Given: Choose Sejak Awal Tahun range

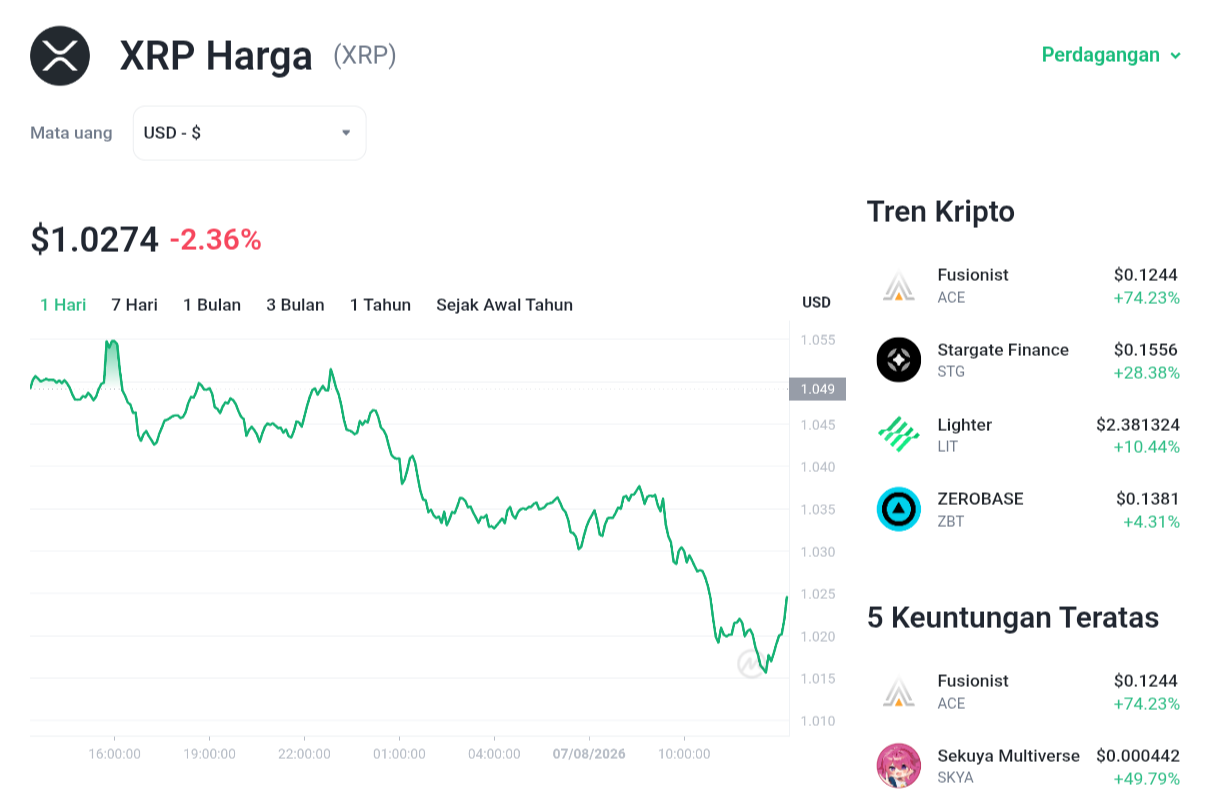Looking at the screenshot, I should (504, 305).
